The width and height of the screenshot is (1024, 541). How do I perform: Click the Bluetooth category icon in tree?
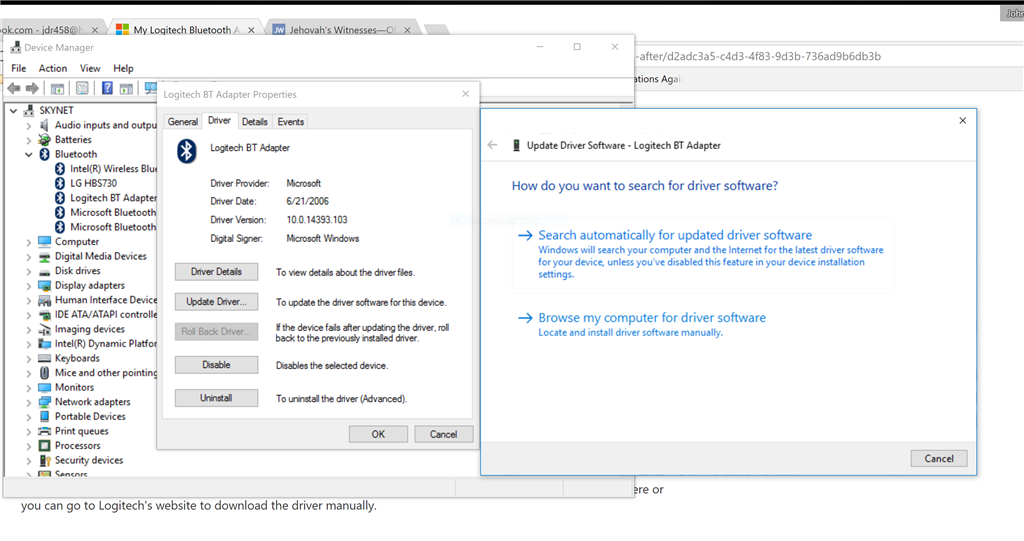(x=44, y=154)
